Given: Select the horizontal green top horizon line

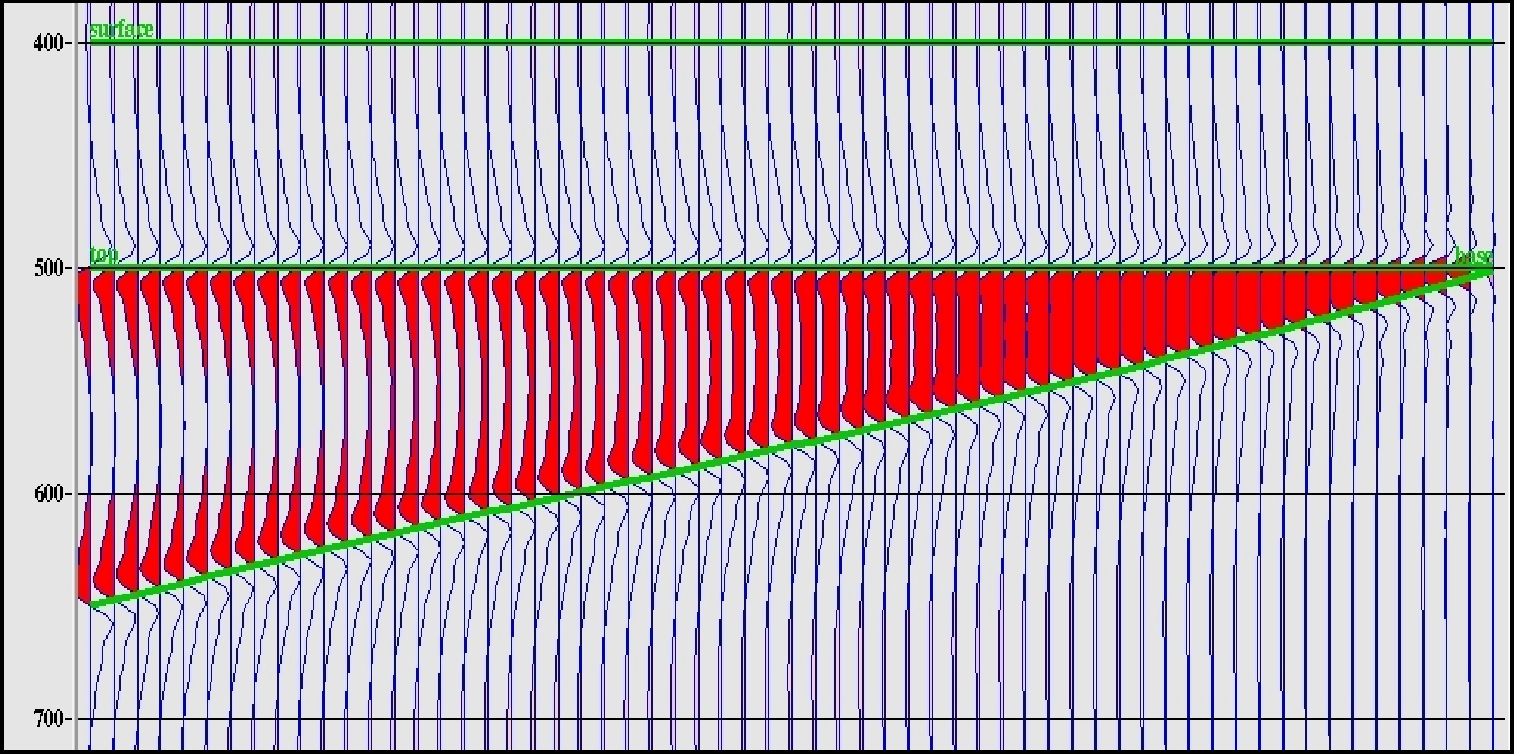Looking at the screenshot, I should (700, 267).
